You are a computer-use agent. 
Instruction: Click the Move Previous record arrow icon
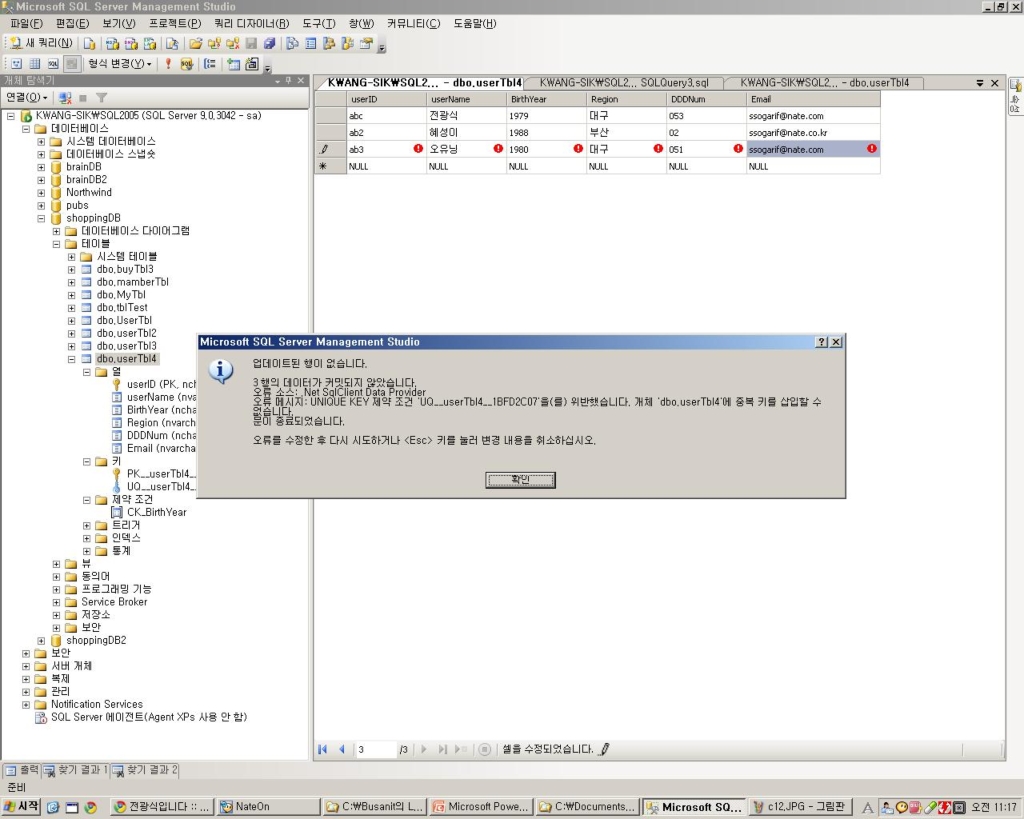pos(342,749)
